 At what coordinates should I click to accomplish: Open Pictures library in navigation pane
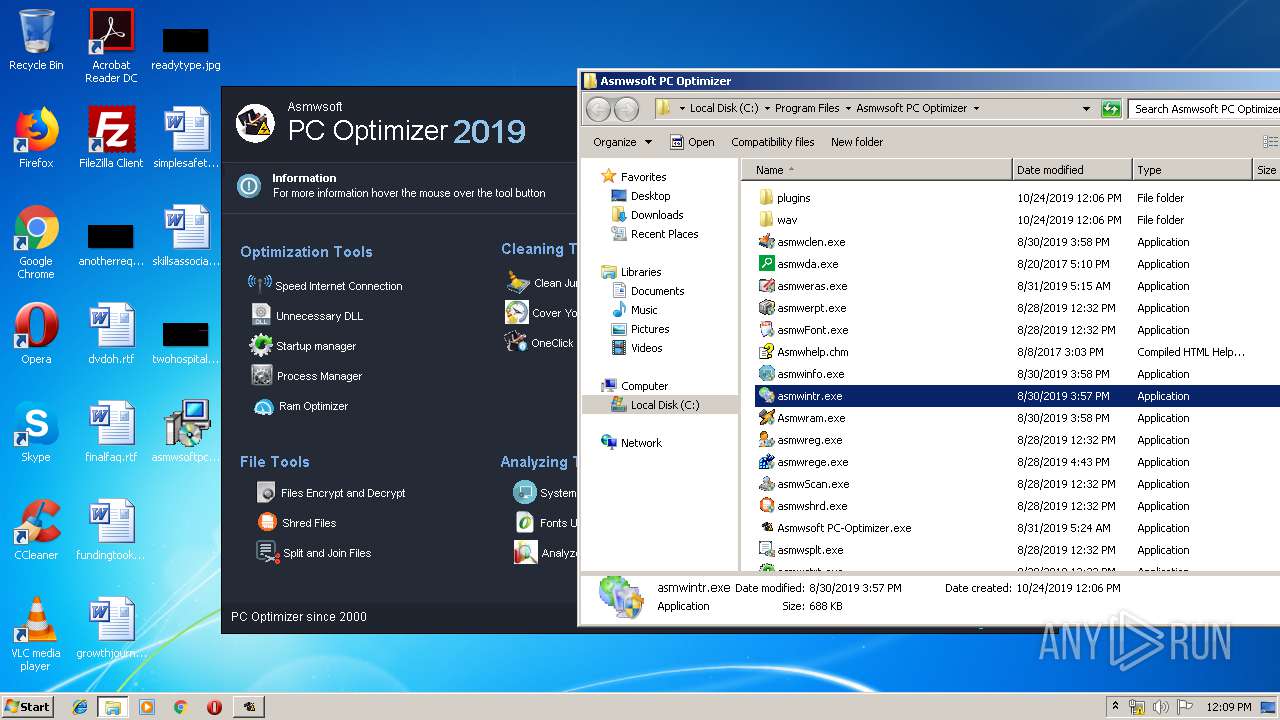point(640,329)
